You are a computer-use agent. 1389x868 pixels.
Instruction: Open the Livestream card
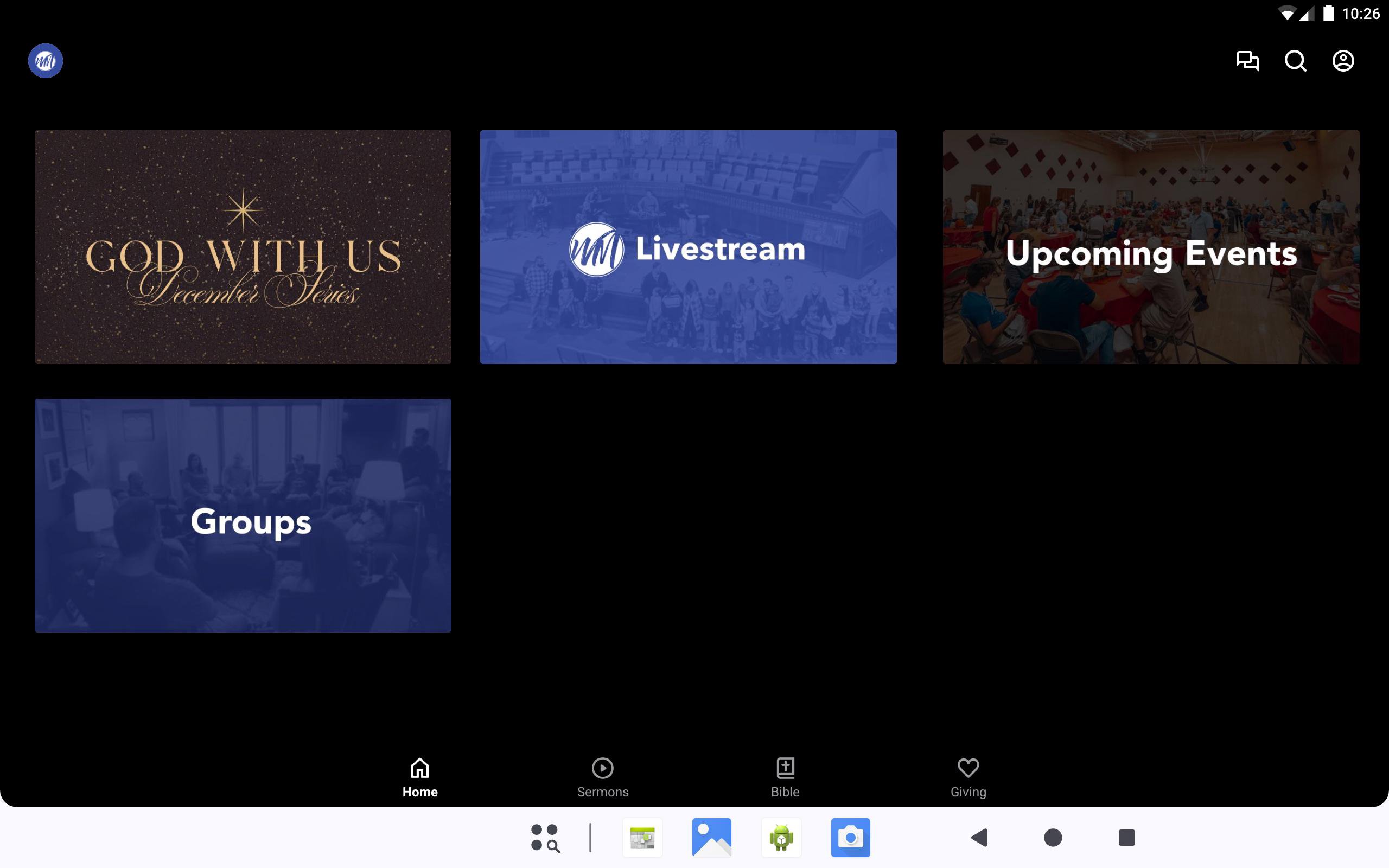(x=688, y=247)
